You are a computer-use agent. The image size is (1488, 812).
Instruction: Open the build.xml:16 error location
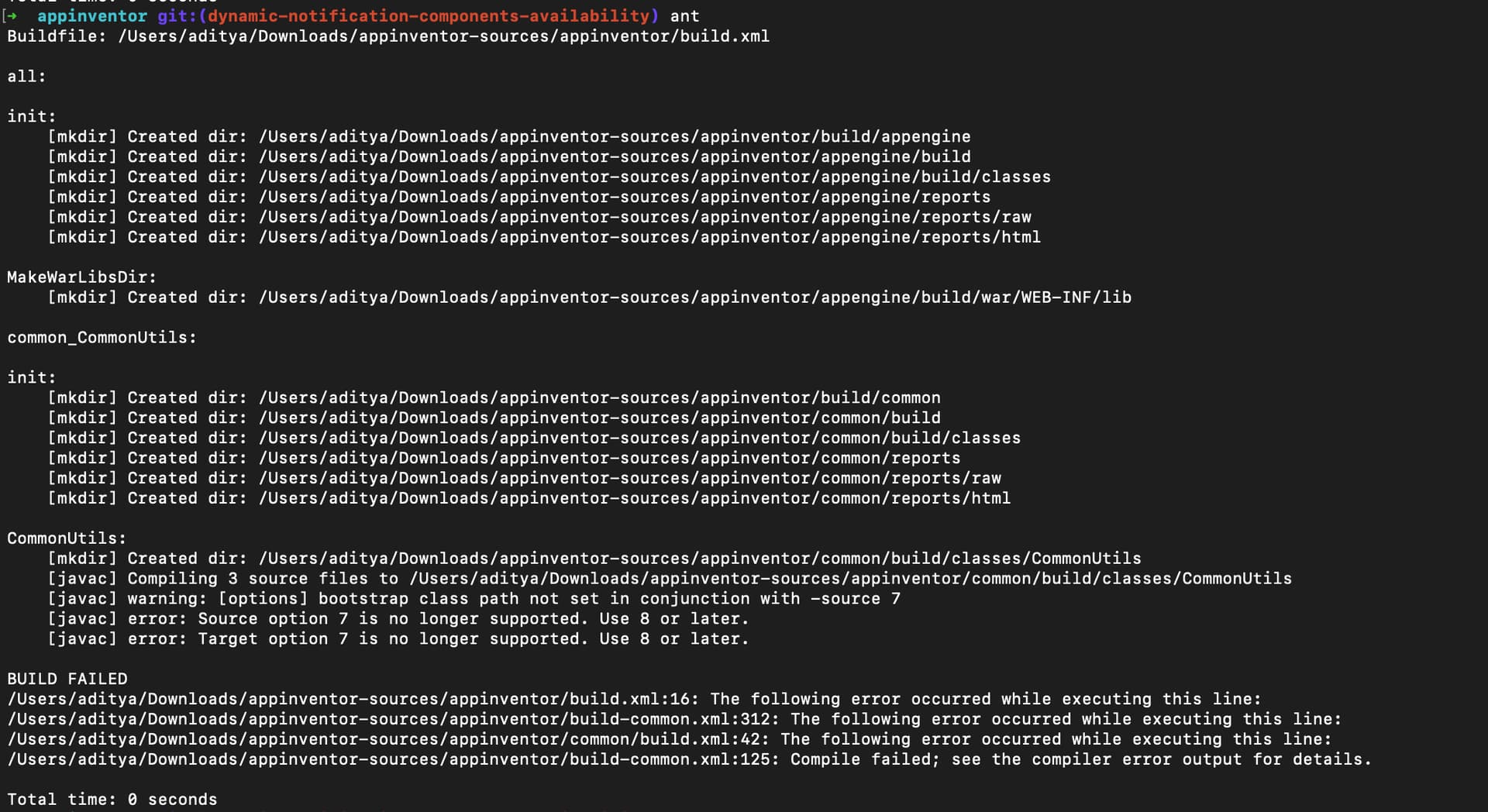coord(353,700)
